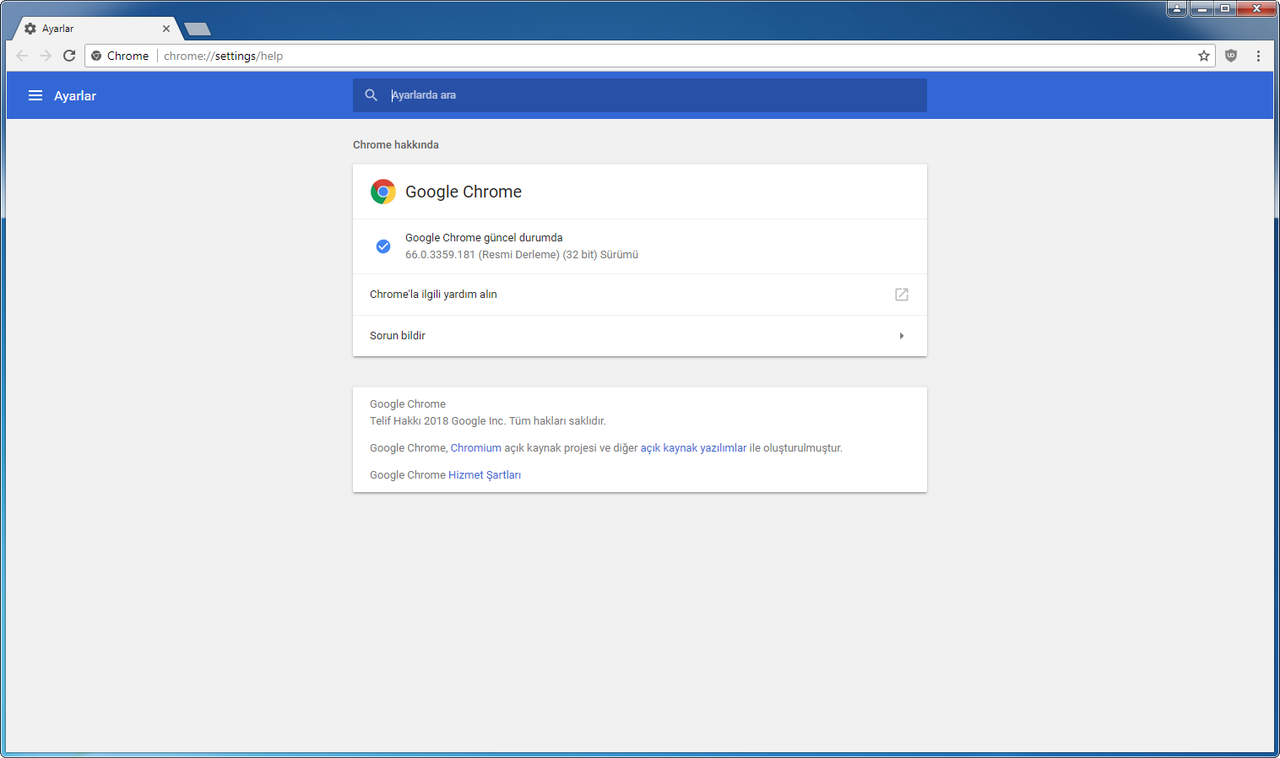Click the user profile button in title bar

point(1176,8)
